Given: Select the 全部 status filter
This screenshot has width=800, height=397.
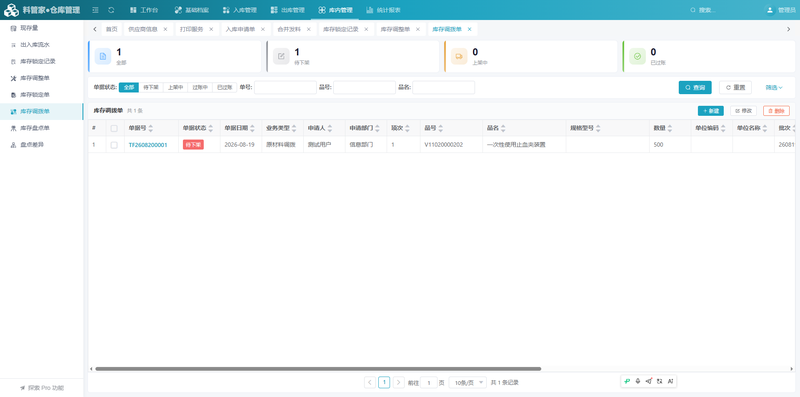Looking at the screenshot, I should coord(129,87).
